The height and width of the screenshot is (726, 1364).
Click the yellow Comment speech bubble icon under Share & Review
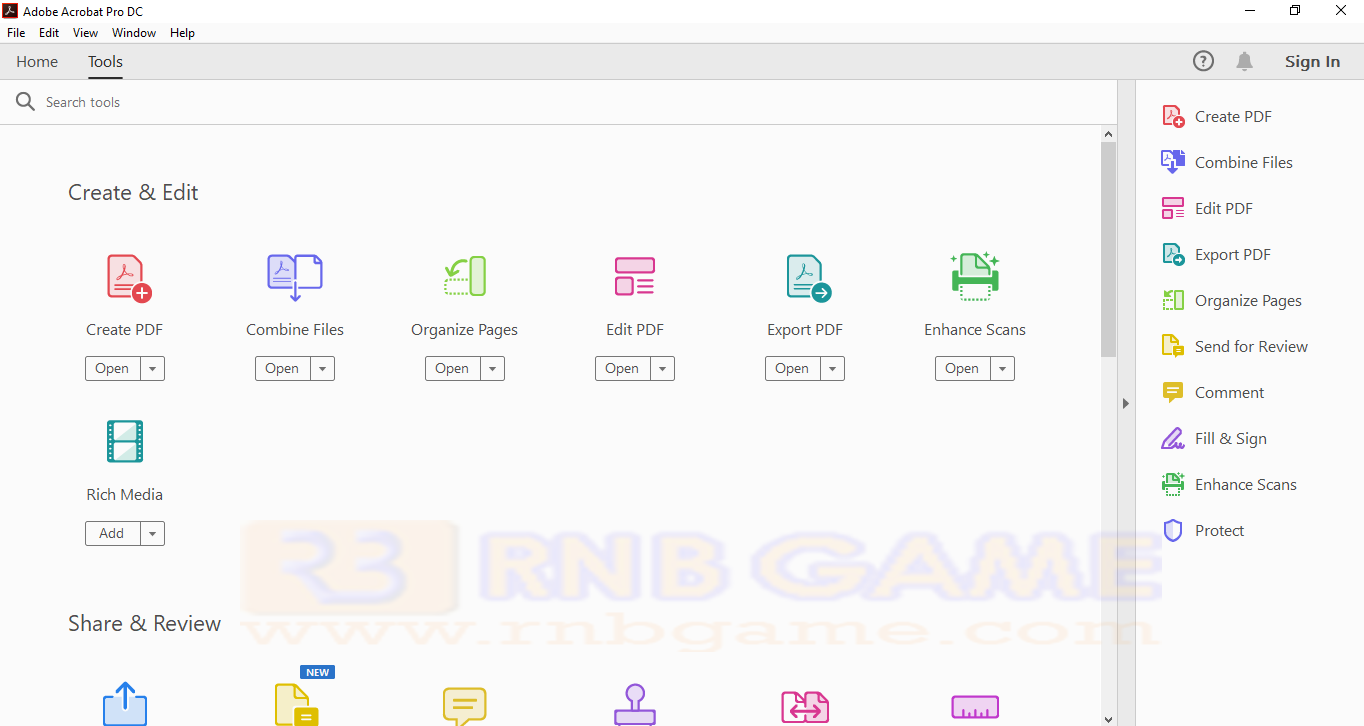[465, 706]
